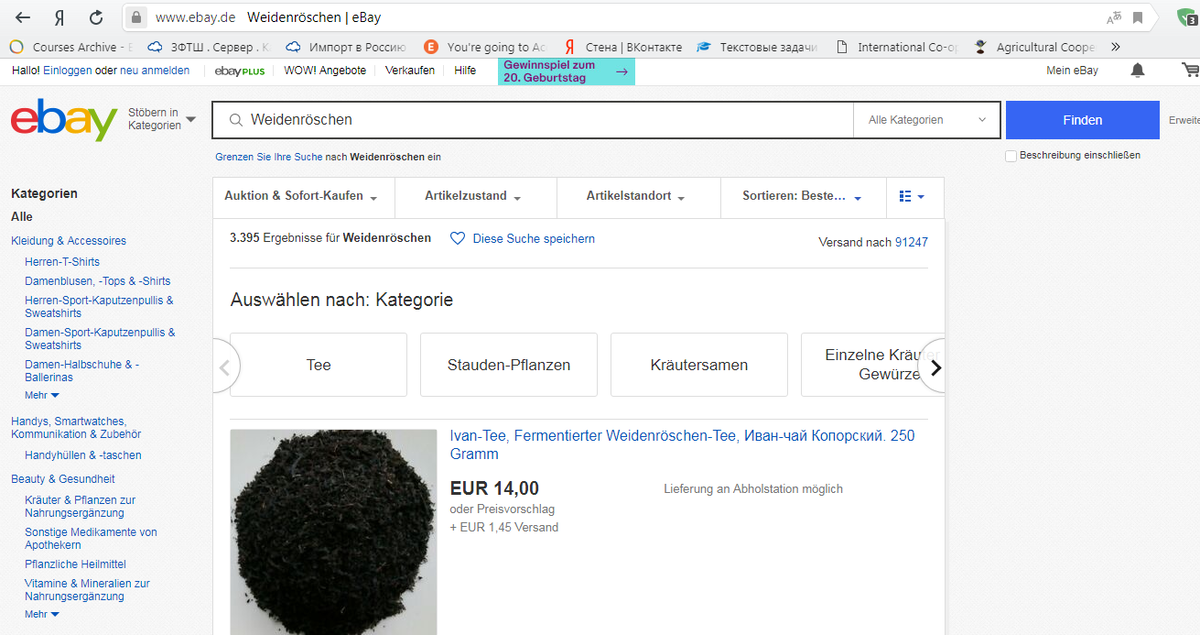Open Sortieren: Beste... dropdown

point(802,197)
